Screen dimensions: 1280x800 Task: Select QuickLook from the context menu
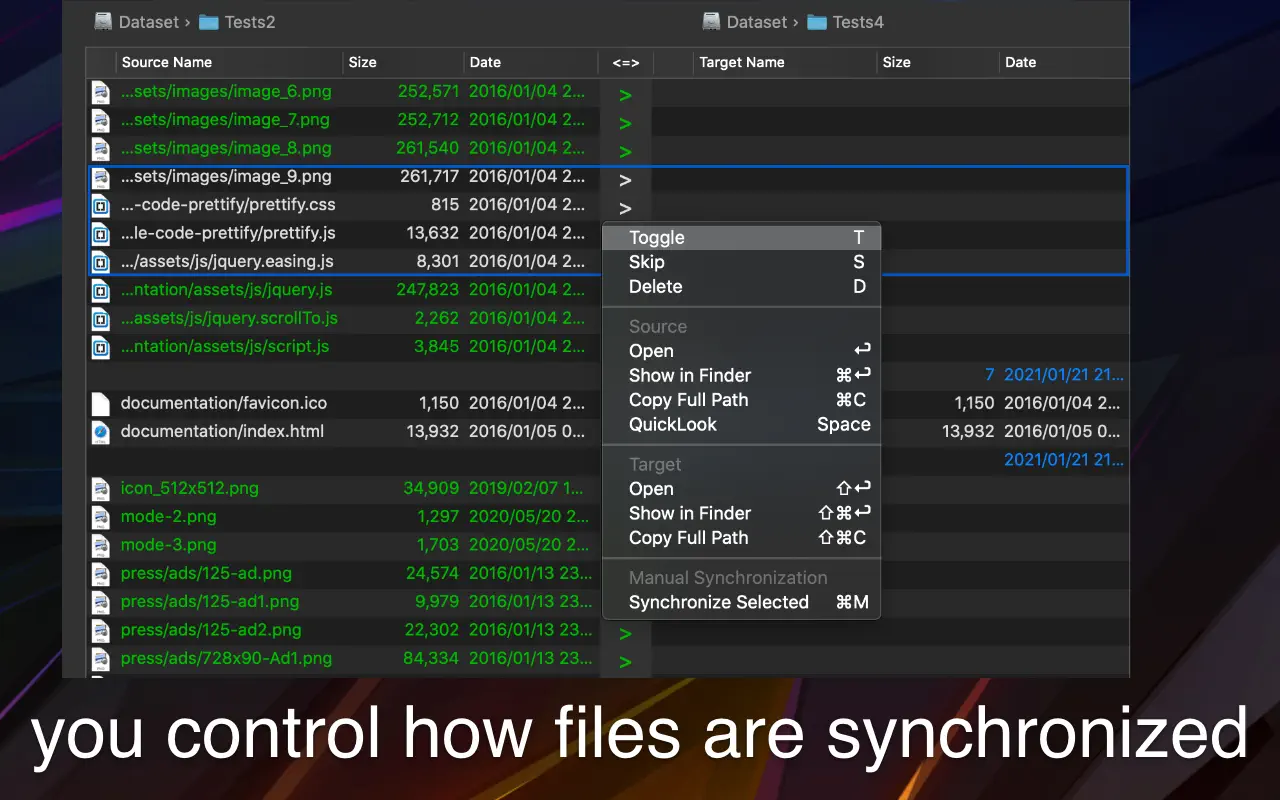click(672, 424)
